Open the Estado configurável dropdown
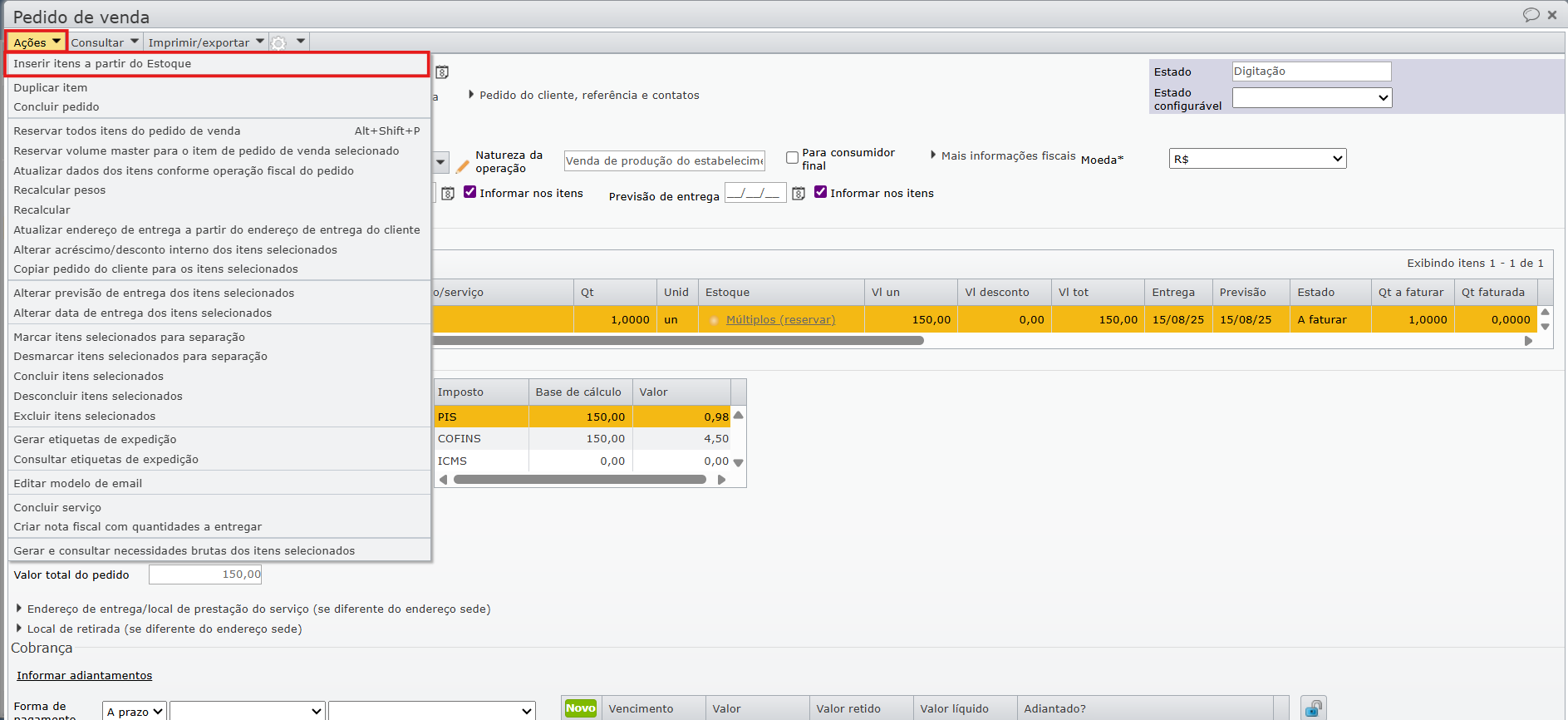Viewport: 1568px width, 720px height. (x=1311, y=98)
